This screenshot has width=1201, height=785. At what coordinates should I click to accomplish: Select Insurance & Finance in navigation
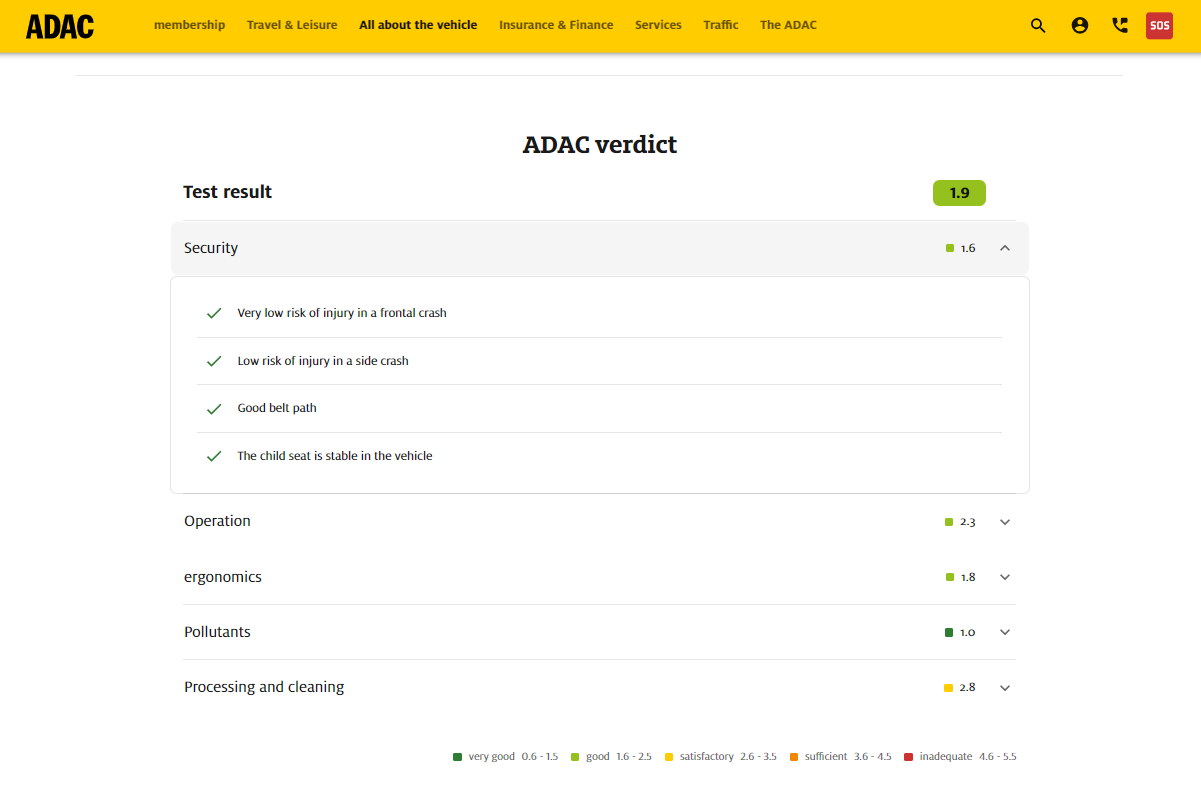(556, 25)
